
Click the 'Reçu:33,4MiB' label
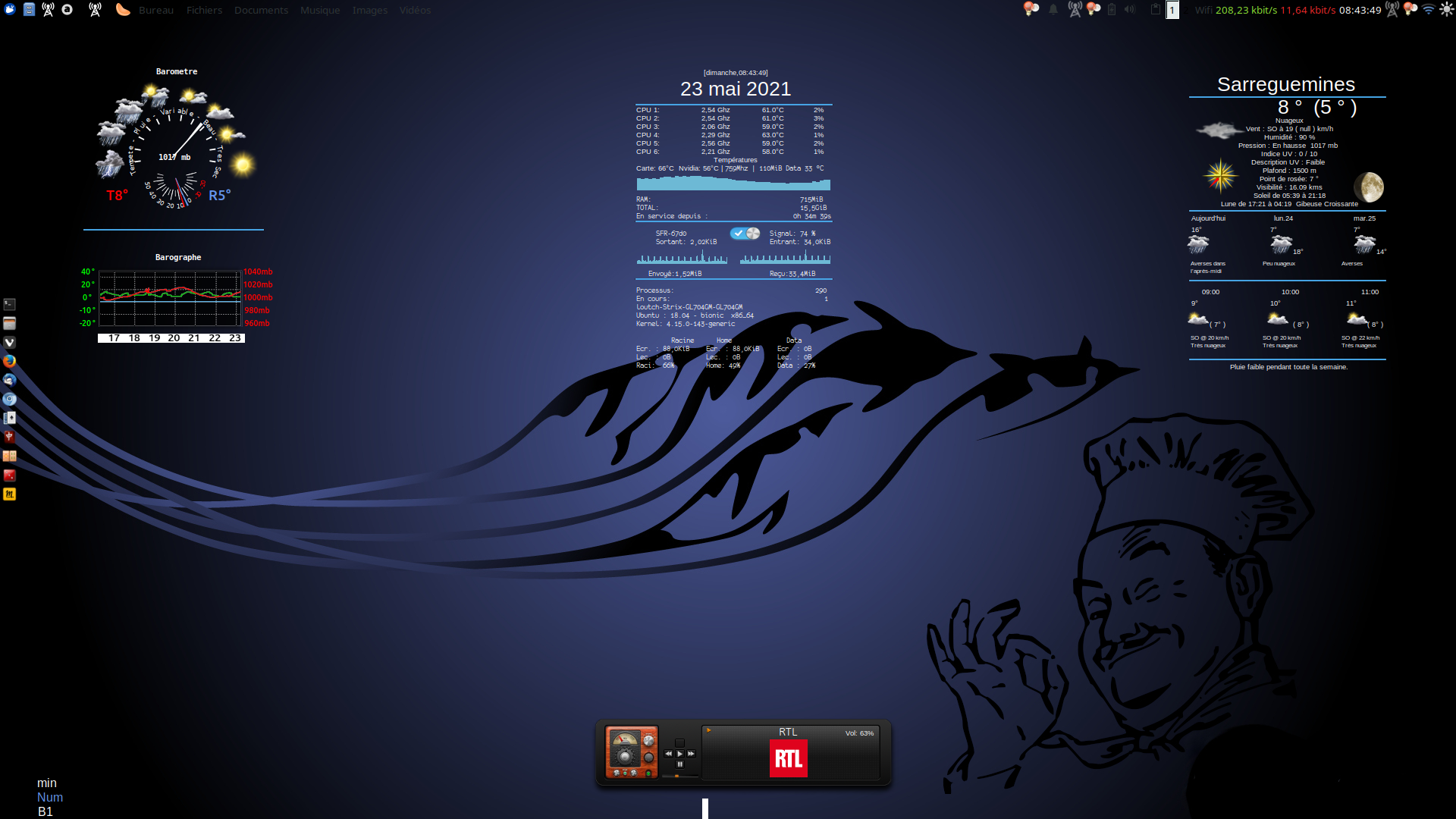pos(792,274)
